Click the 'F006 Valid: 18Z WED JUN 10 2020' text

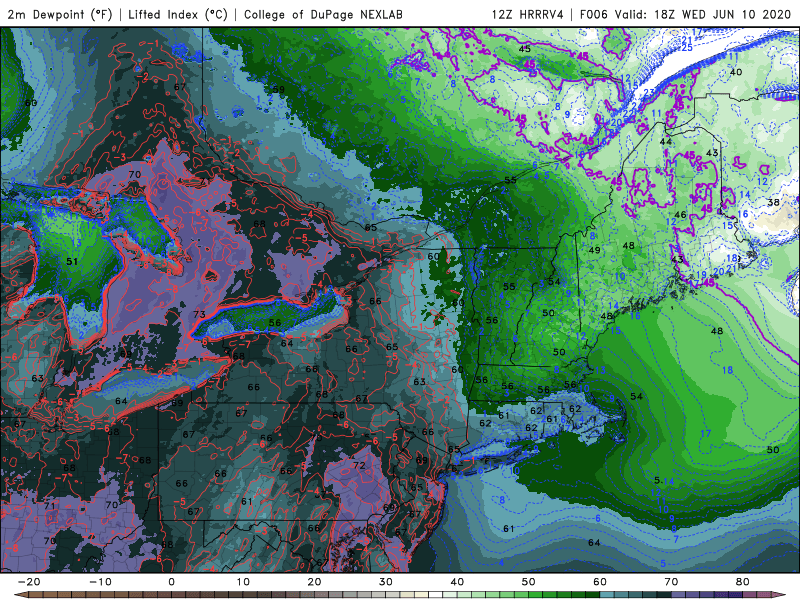(x=685, y=14)
